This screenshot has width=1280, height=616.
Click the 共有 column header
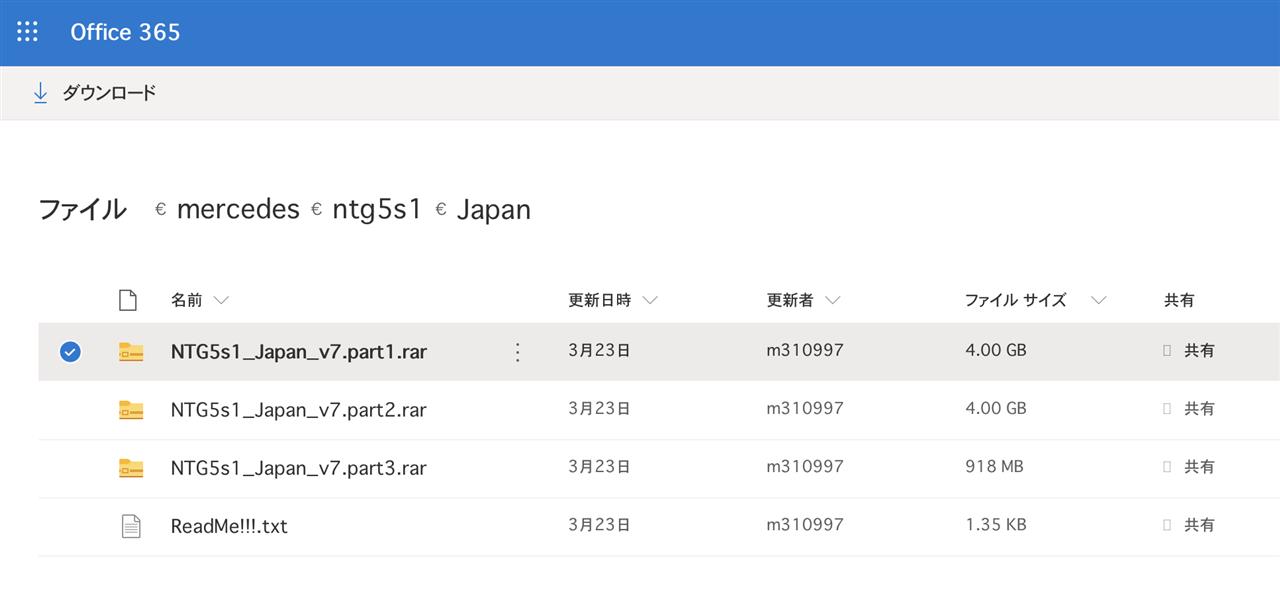pyautogui.click(x=1179, y=299)
